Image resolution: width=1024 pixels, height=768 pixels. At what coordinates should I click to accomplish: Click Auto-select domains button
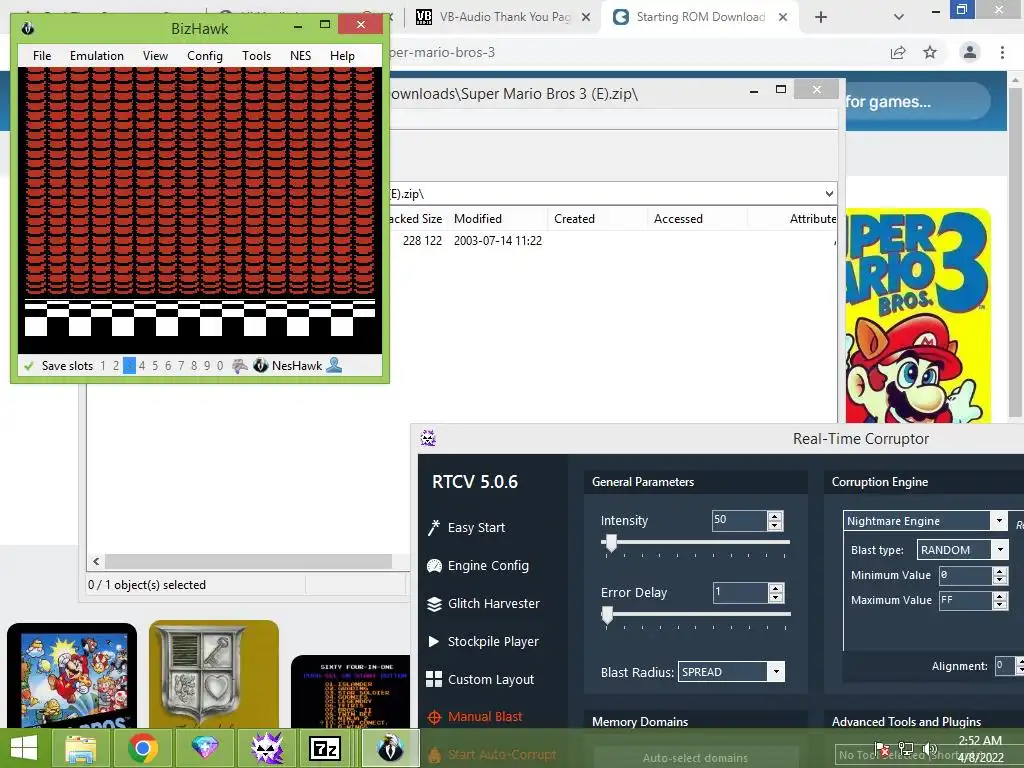[696, 758]
